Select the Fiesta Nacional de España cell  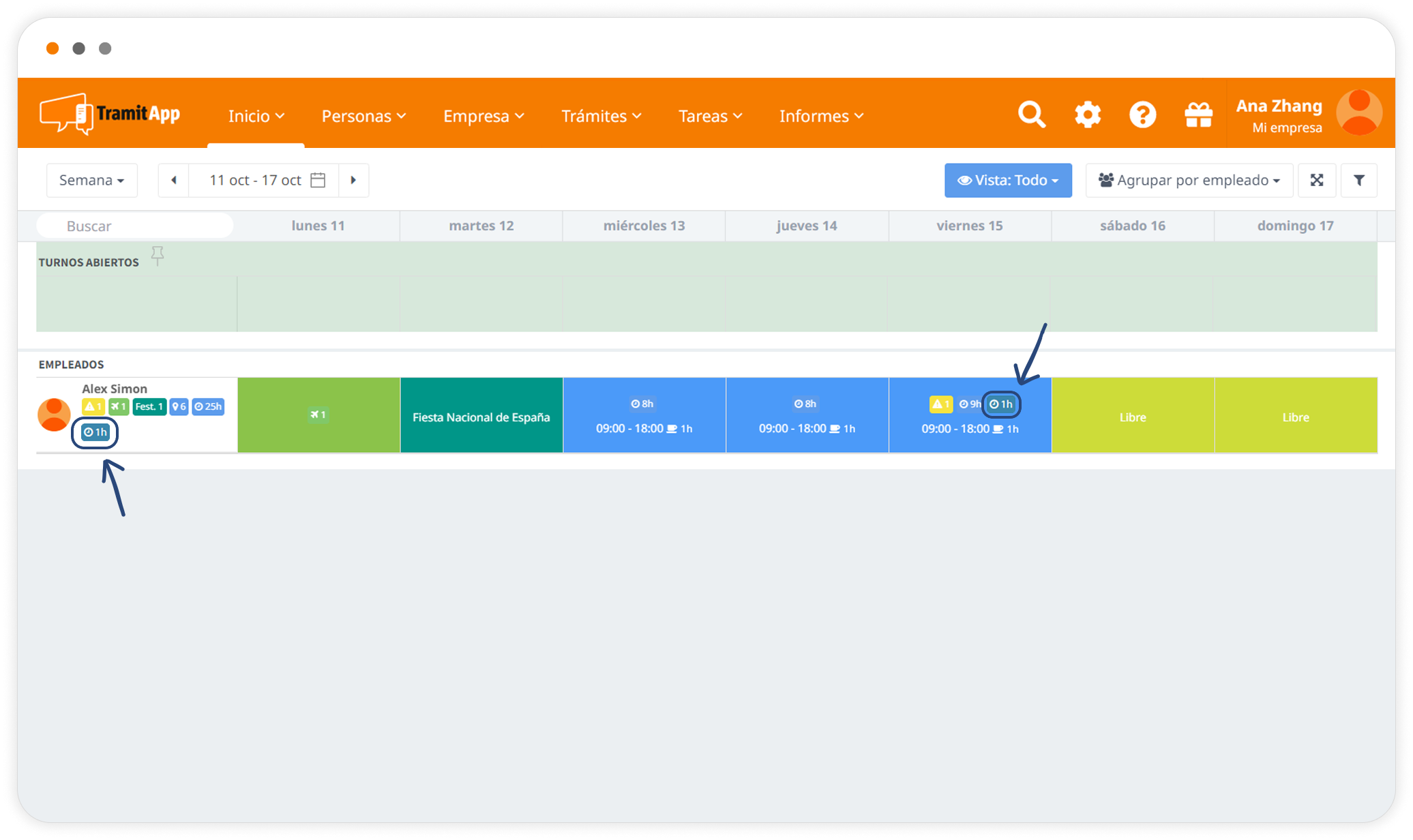point(481,416)
